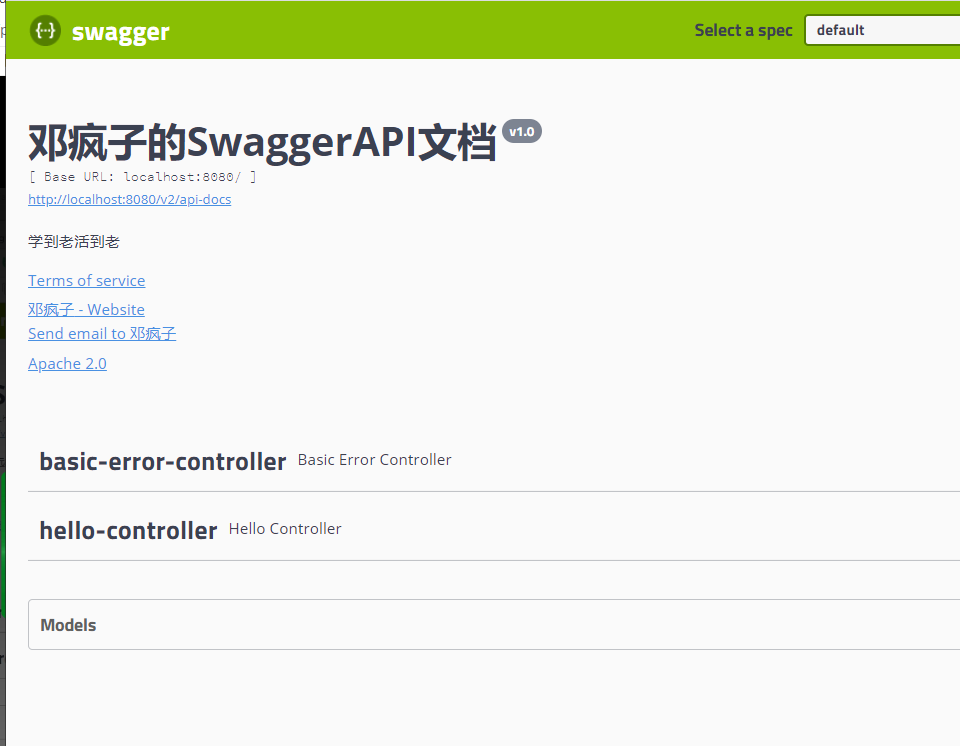This screenshot has height=746, width=960.
Task: Open the Select a spec dropdown
Action: click(882, 30)
